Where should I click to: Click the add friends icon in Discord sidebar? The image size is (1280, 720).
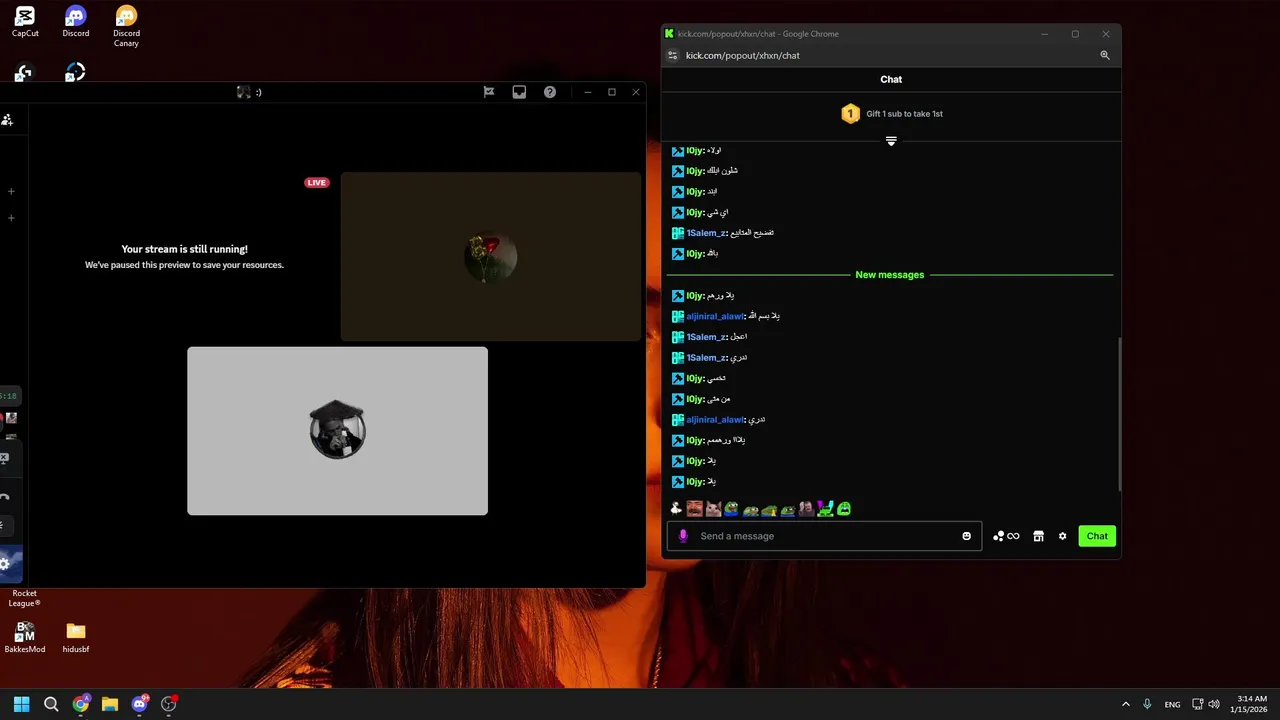7,120
